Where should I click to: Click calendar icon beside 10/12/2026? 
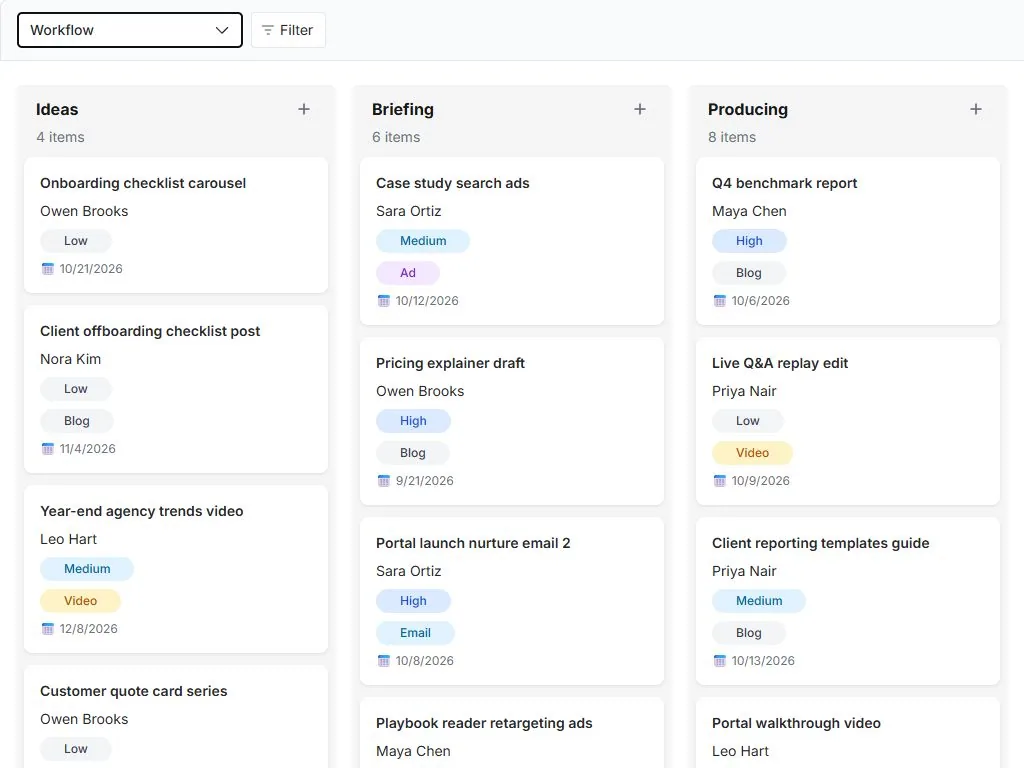384,300
